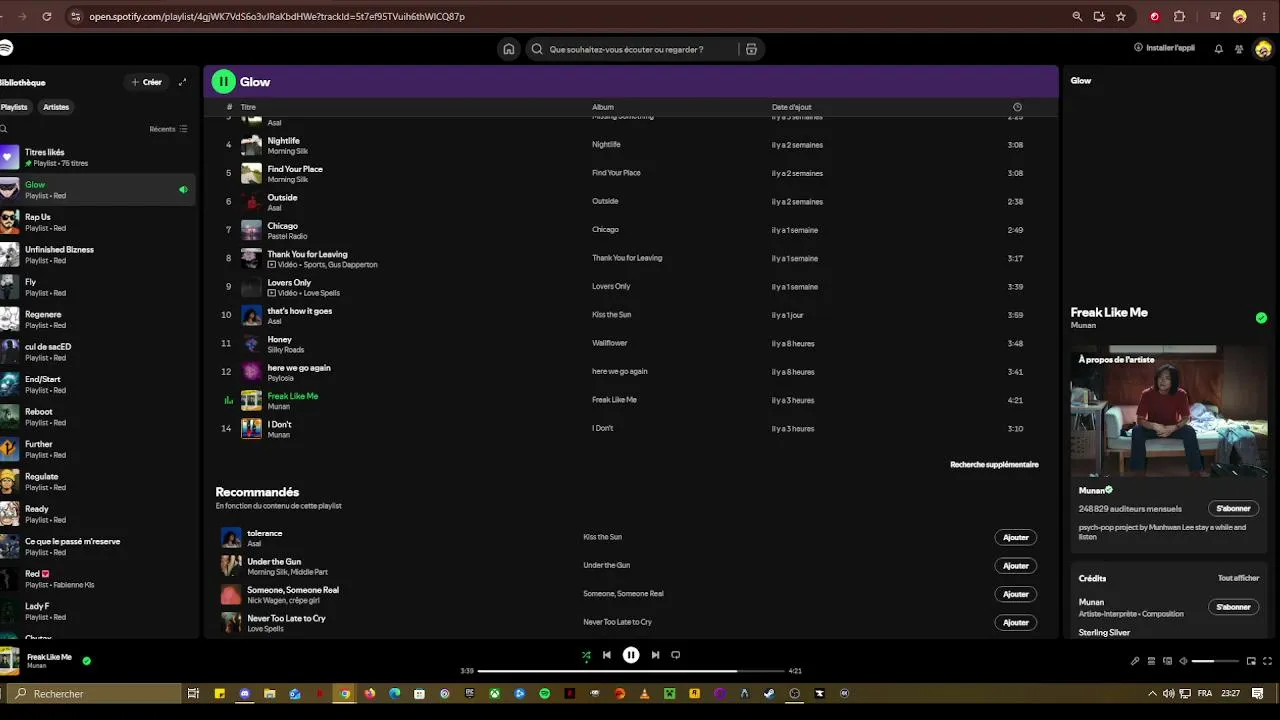This screenshot has width=1280, height=720.
Task: Toggle repeat mode
Action: (x=676, y=655)
